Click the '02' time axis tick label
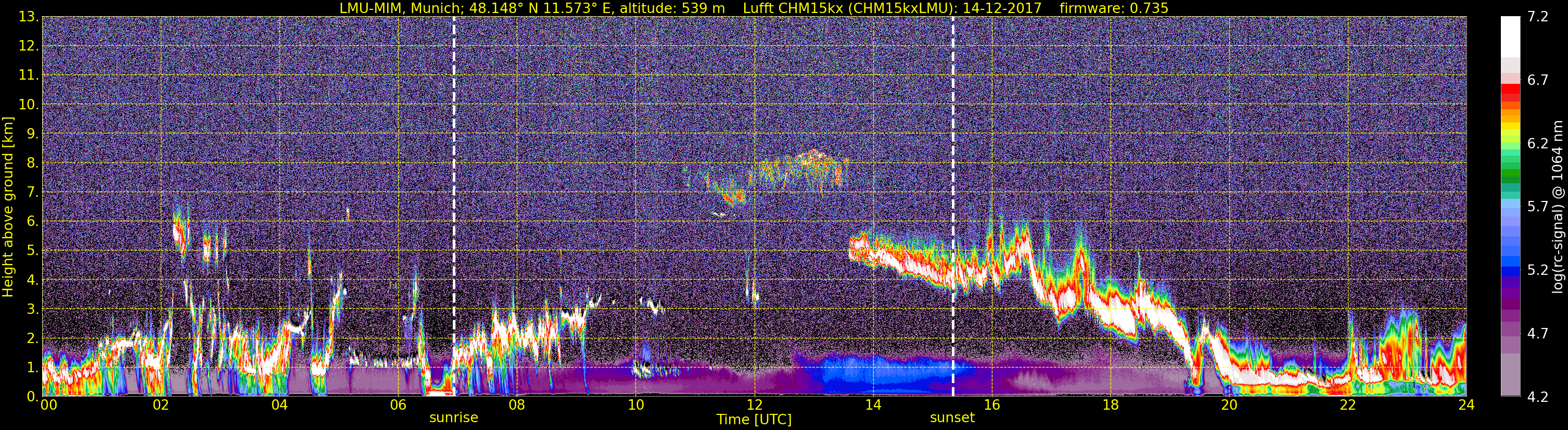The height and width of the screenshot is (430, 1568). tap(161, 405)
